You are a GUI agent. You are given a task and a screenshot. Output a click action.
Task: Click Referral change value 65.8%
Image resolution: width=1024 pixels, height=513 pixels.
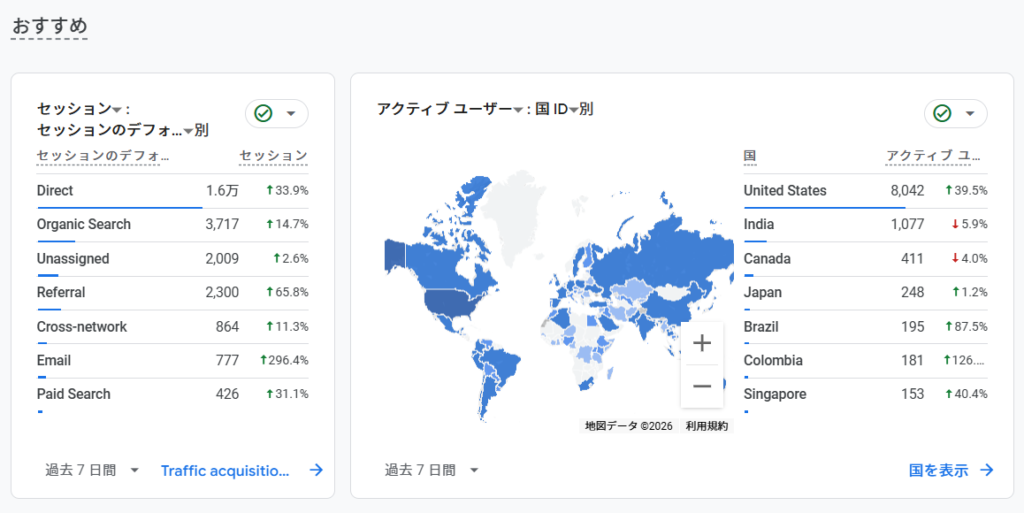(287, 292)
